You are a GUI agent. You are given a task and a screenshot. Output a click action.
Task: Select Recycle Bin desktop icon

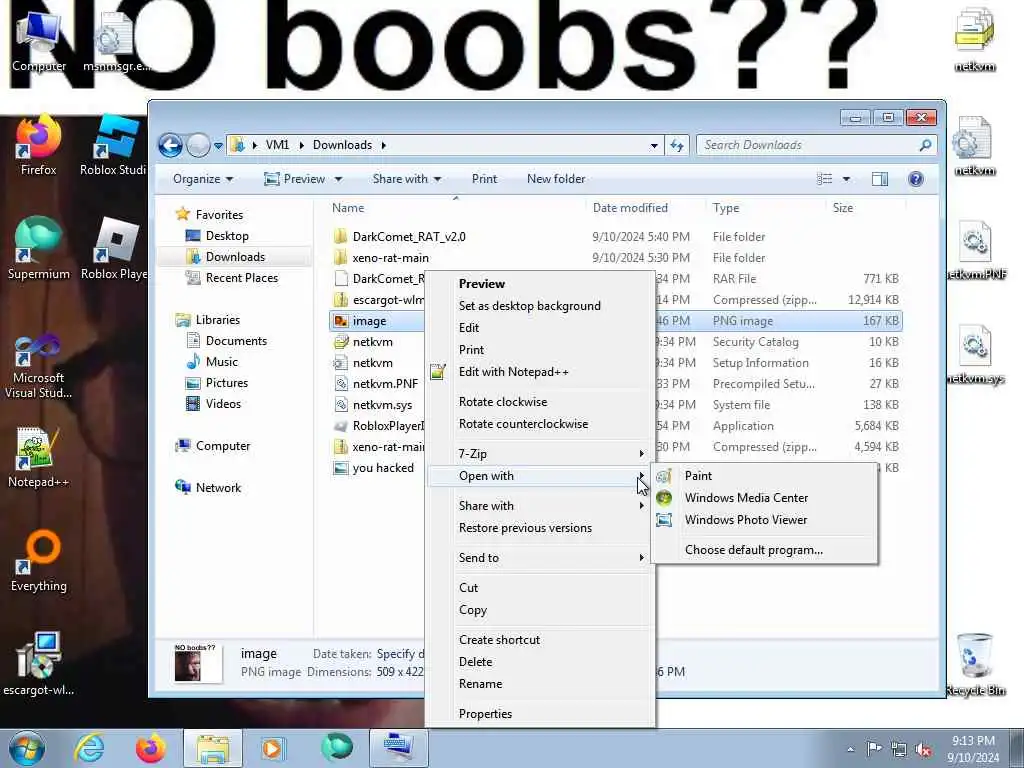click(x=975, y=664)
